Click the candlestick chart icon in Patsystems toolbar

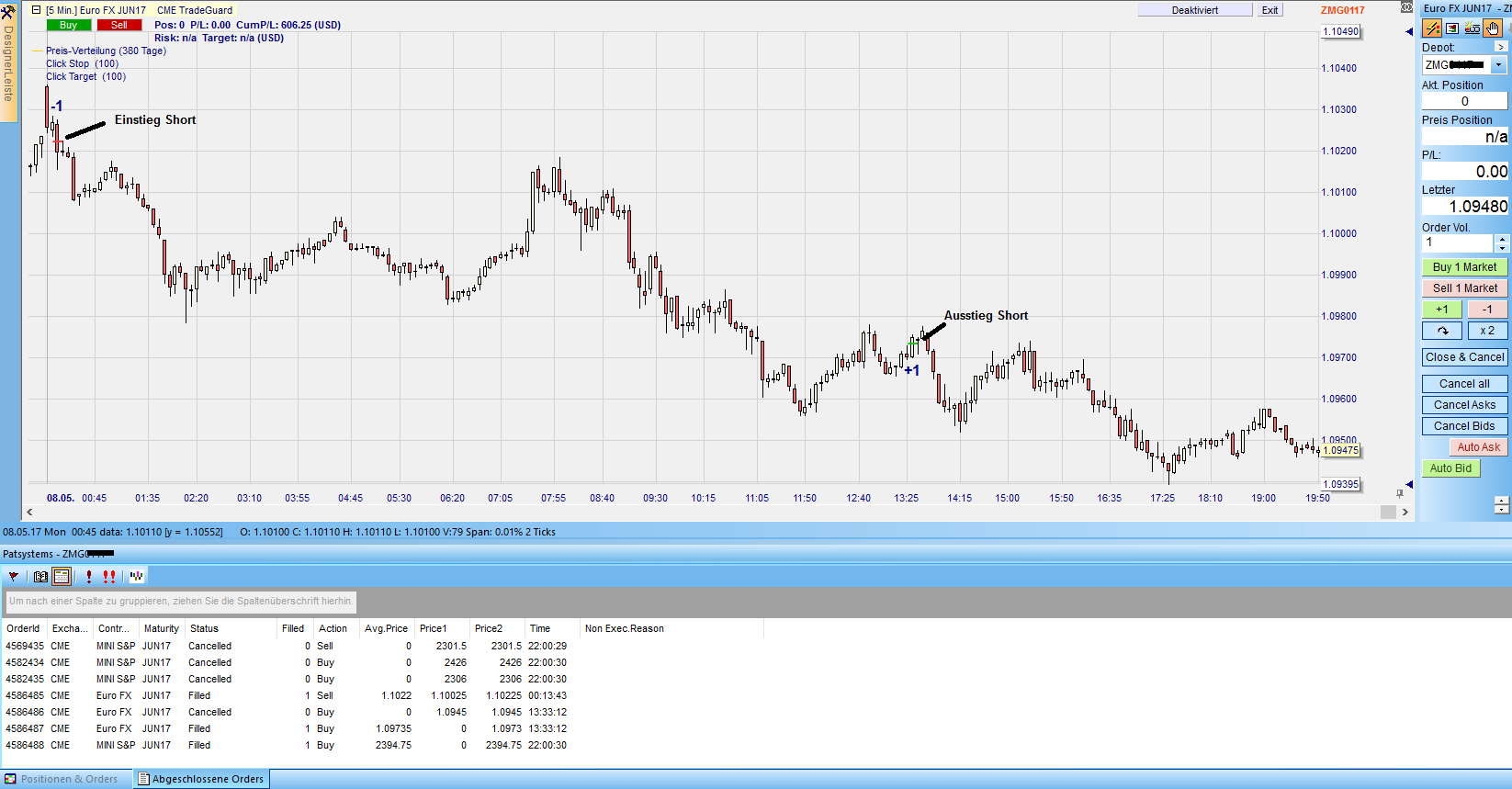137,577
